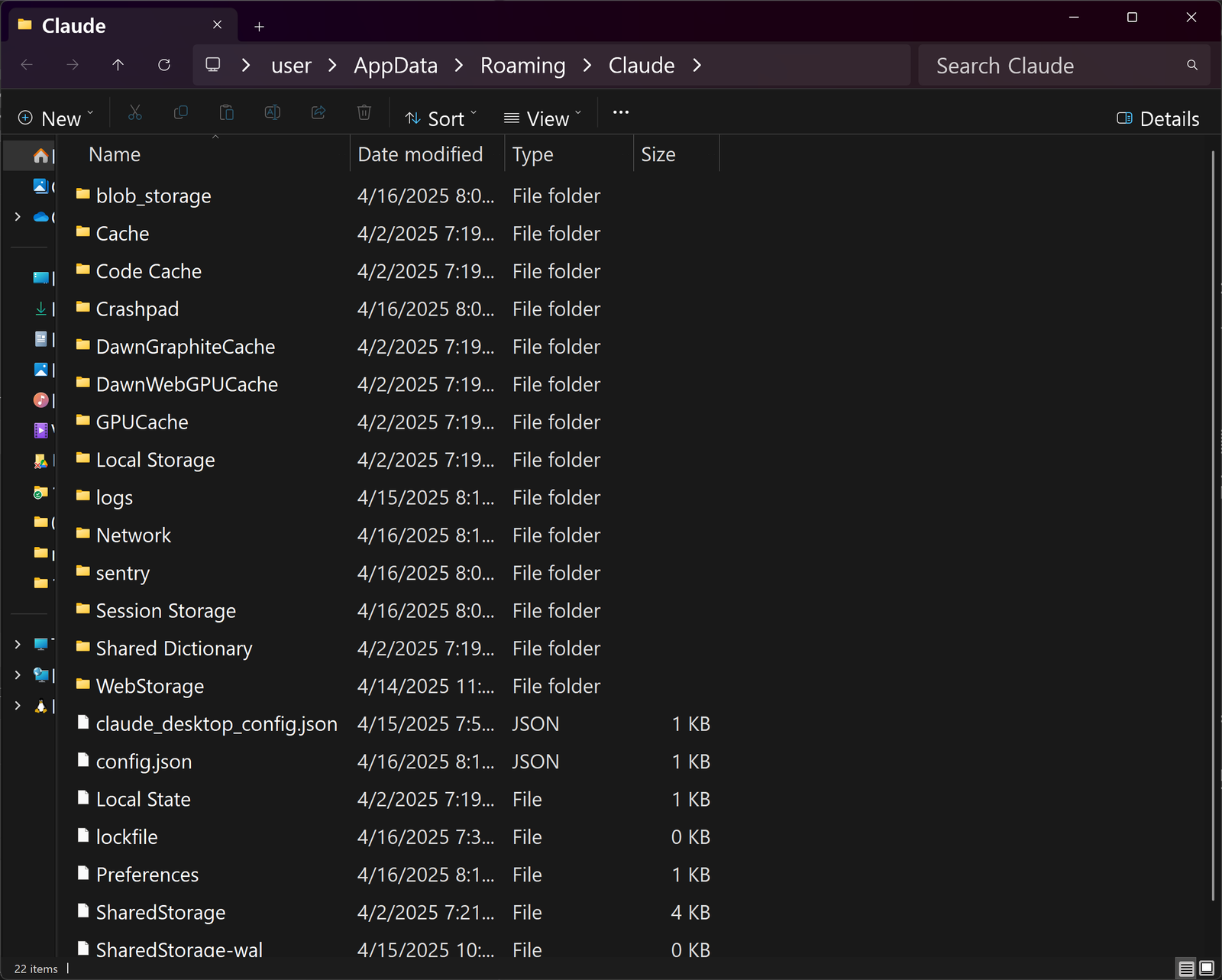1222x980 pixels.
Task: Select claude_desktop_config.json file
Action: click(x=217, y=724)
